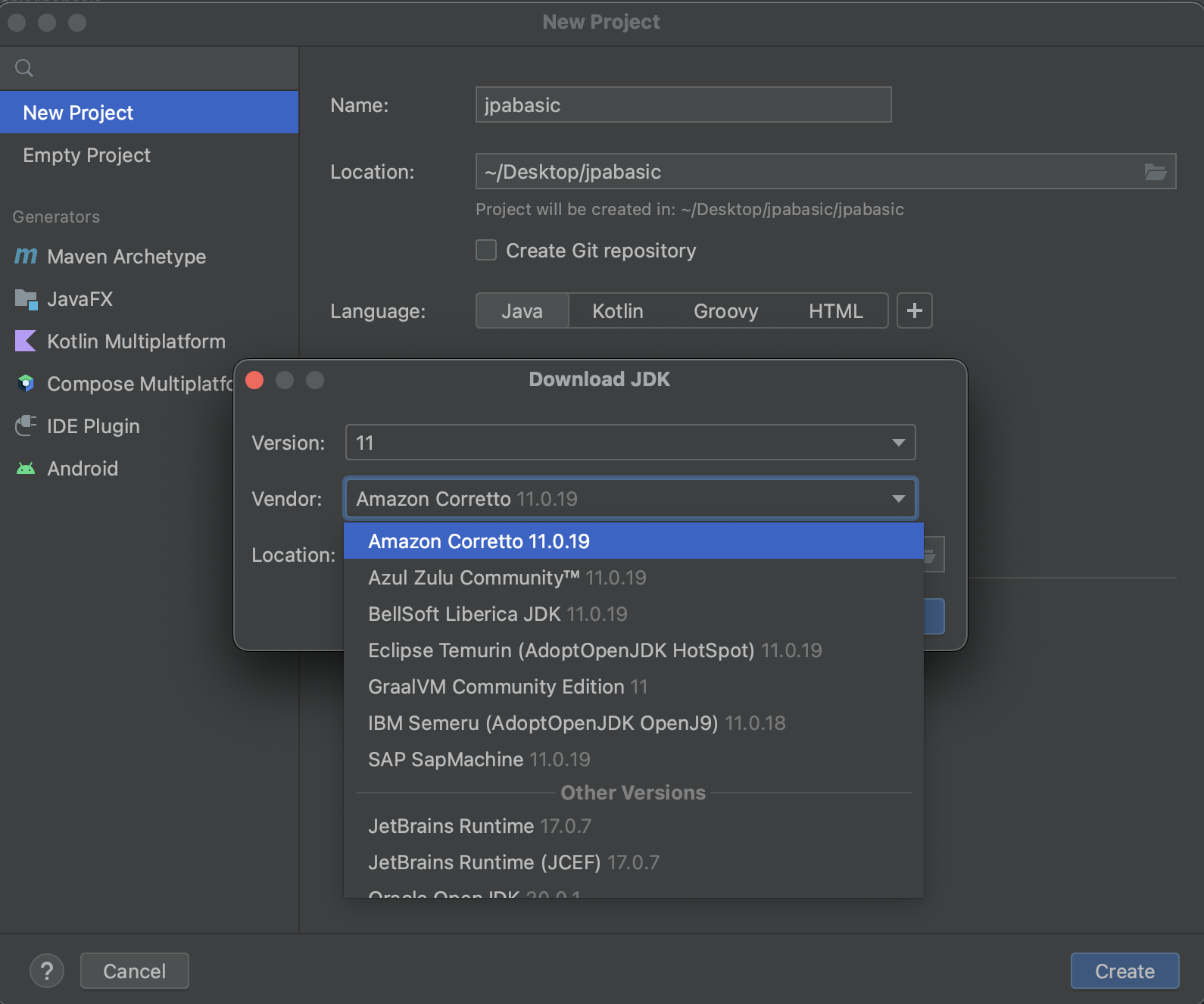
Task: Open help with question mark button
Action: pos(47,971)
